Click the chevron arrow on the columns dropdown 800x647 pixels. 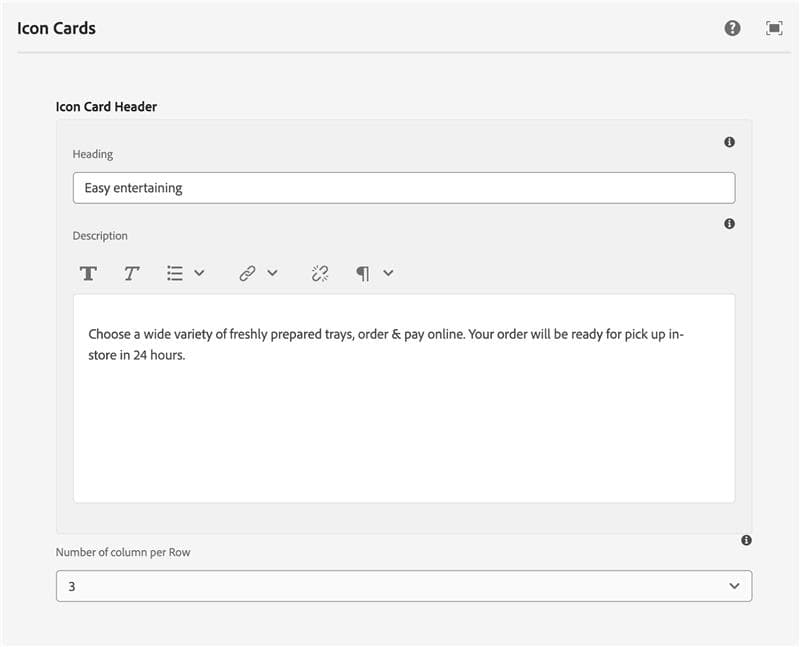click(735, 586)
